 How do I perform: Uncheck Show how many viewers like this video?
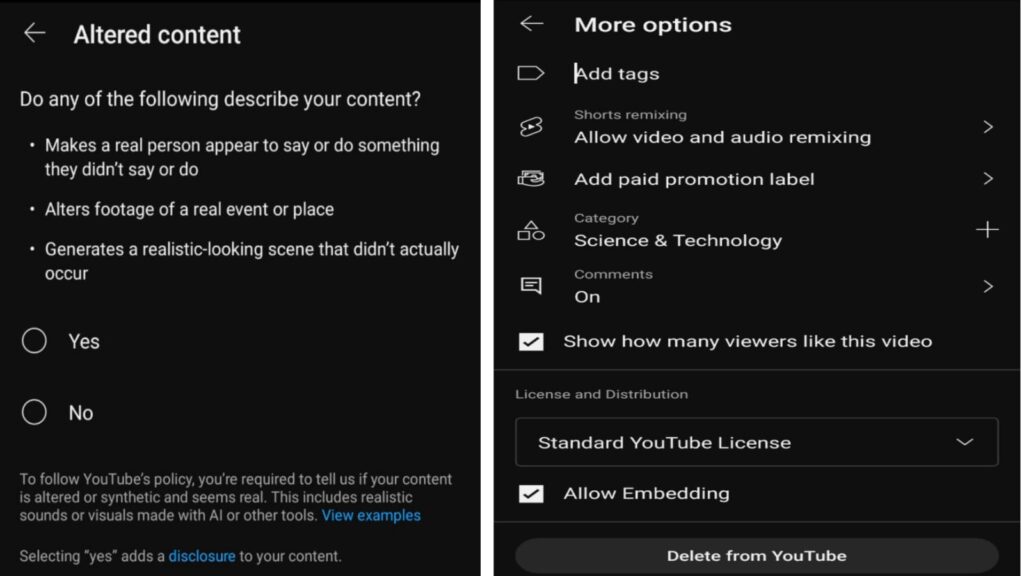(531, 341)
